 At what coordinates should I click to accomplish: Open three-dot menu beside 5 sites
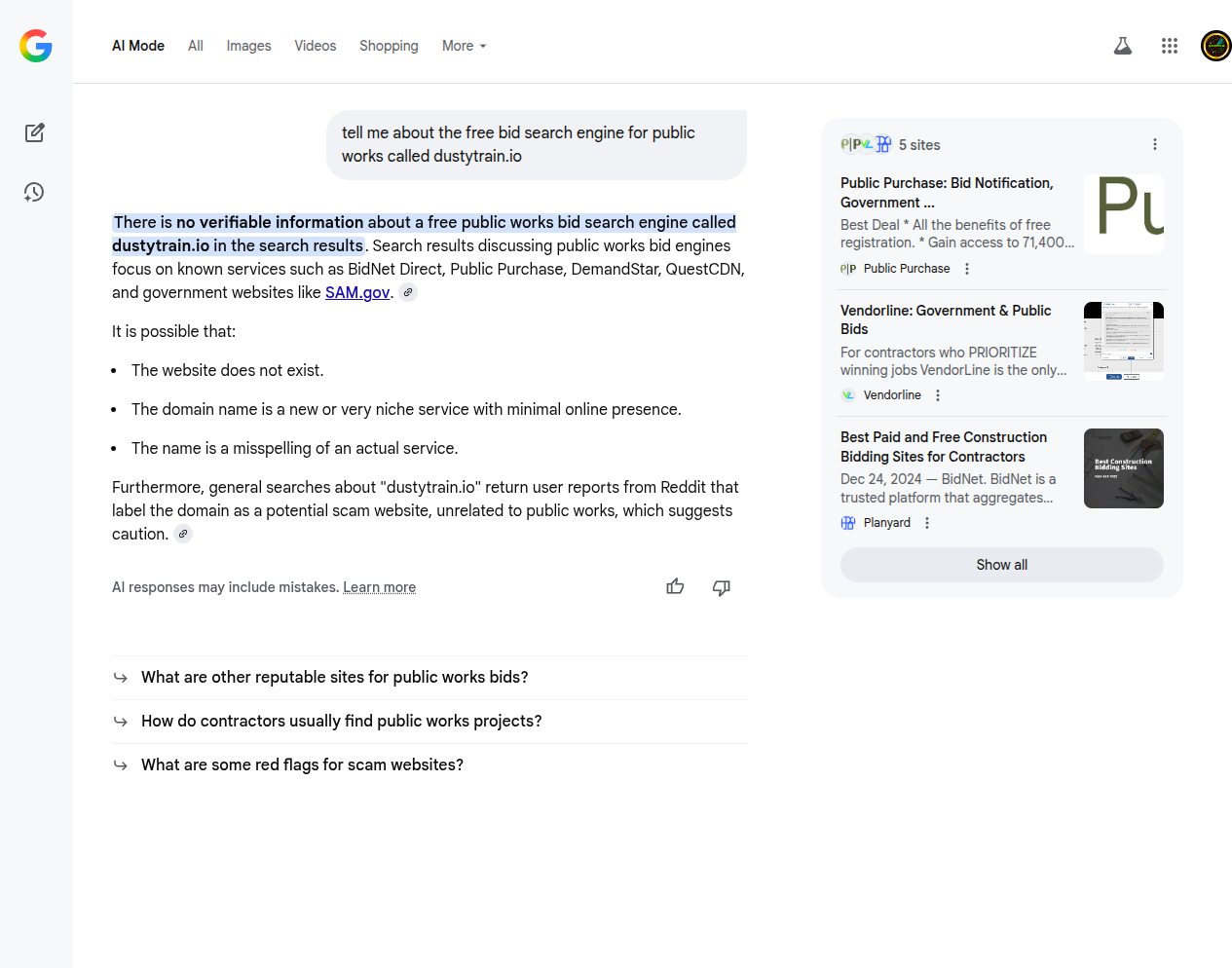coord(1155,144)
